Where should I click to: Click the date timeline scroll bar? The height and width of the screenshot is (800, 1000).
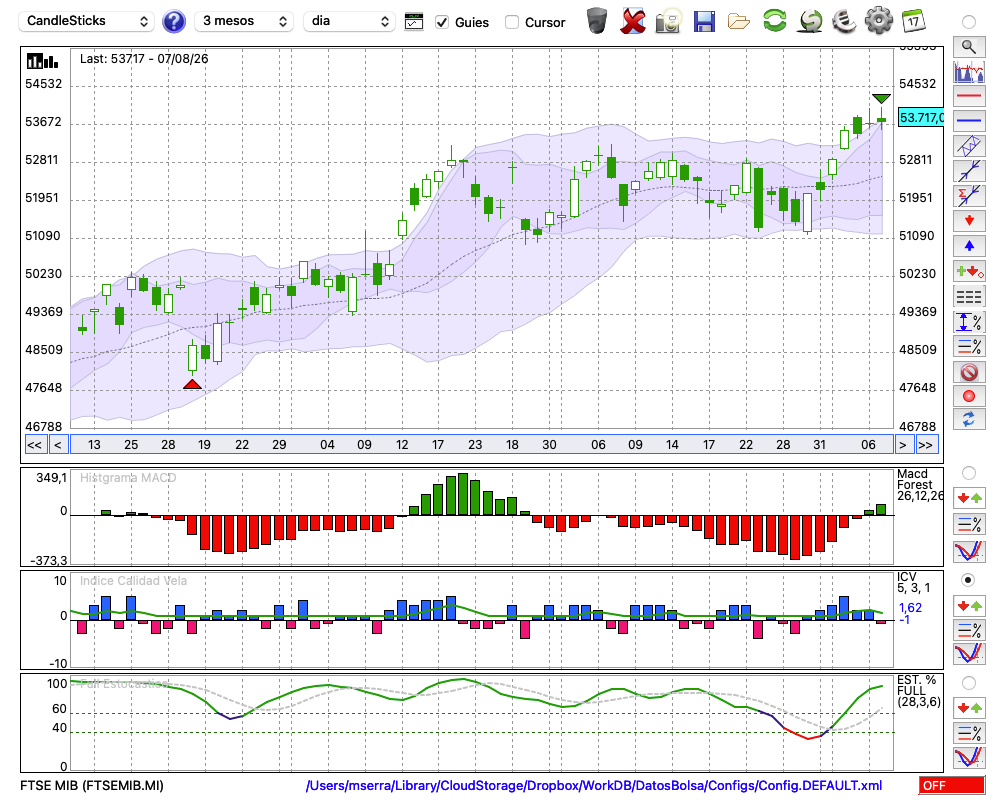click(x=482, y=445)
